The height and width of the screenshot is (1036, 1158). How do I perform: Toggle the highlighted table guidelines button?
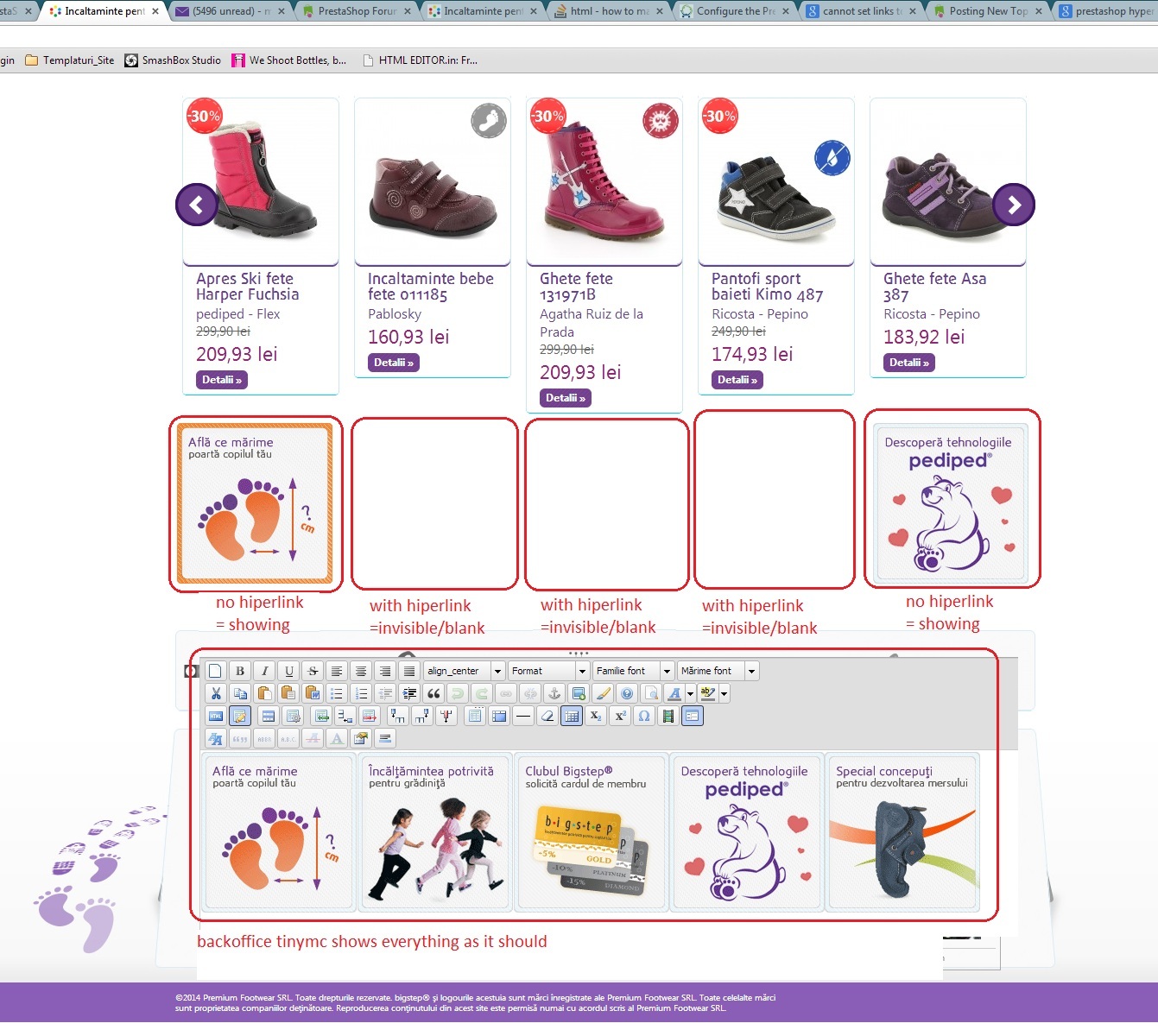[x=572, y=716]
